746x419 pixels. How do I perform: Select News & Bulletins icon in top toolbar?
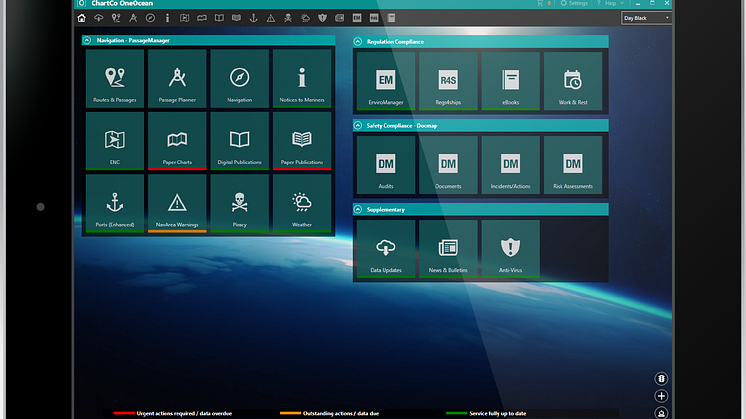click(x=339, y=18)
